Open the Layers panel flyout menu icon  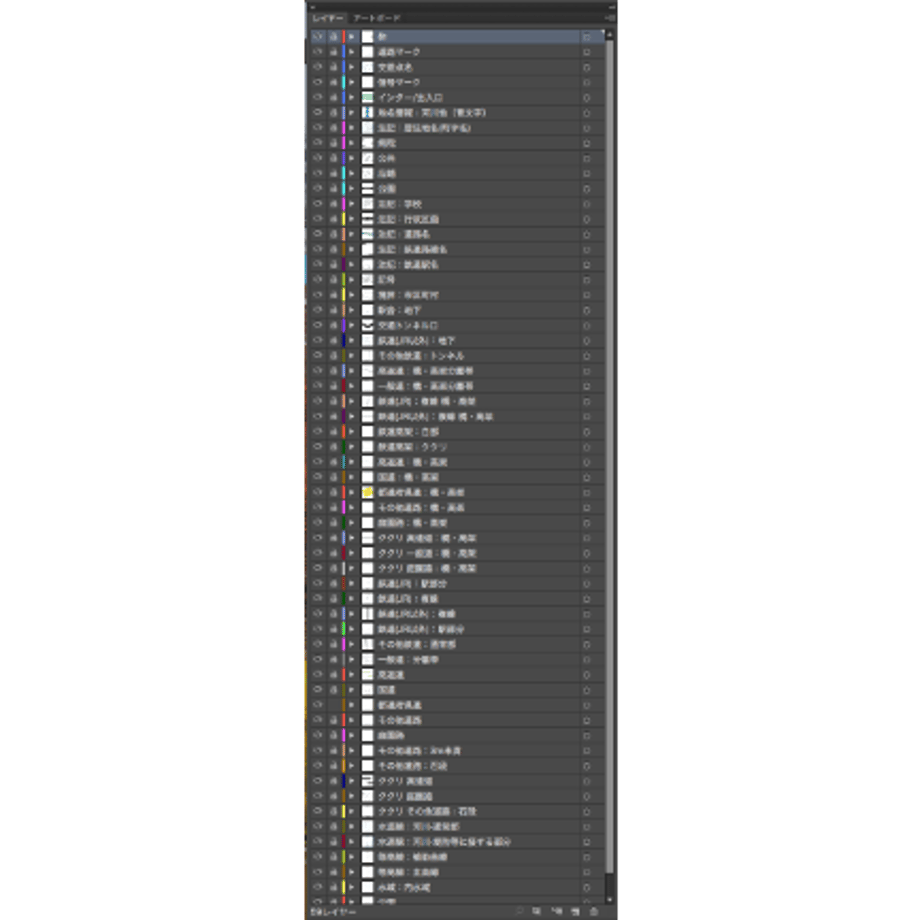pos(610,18)
